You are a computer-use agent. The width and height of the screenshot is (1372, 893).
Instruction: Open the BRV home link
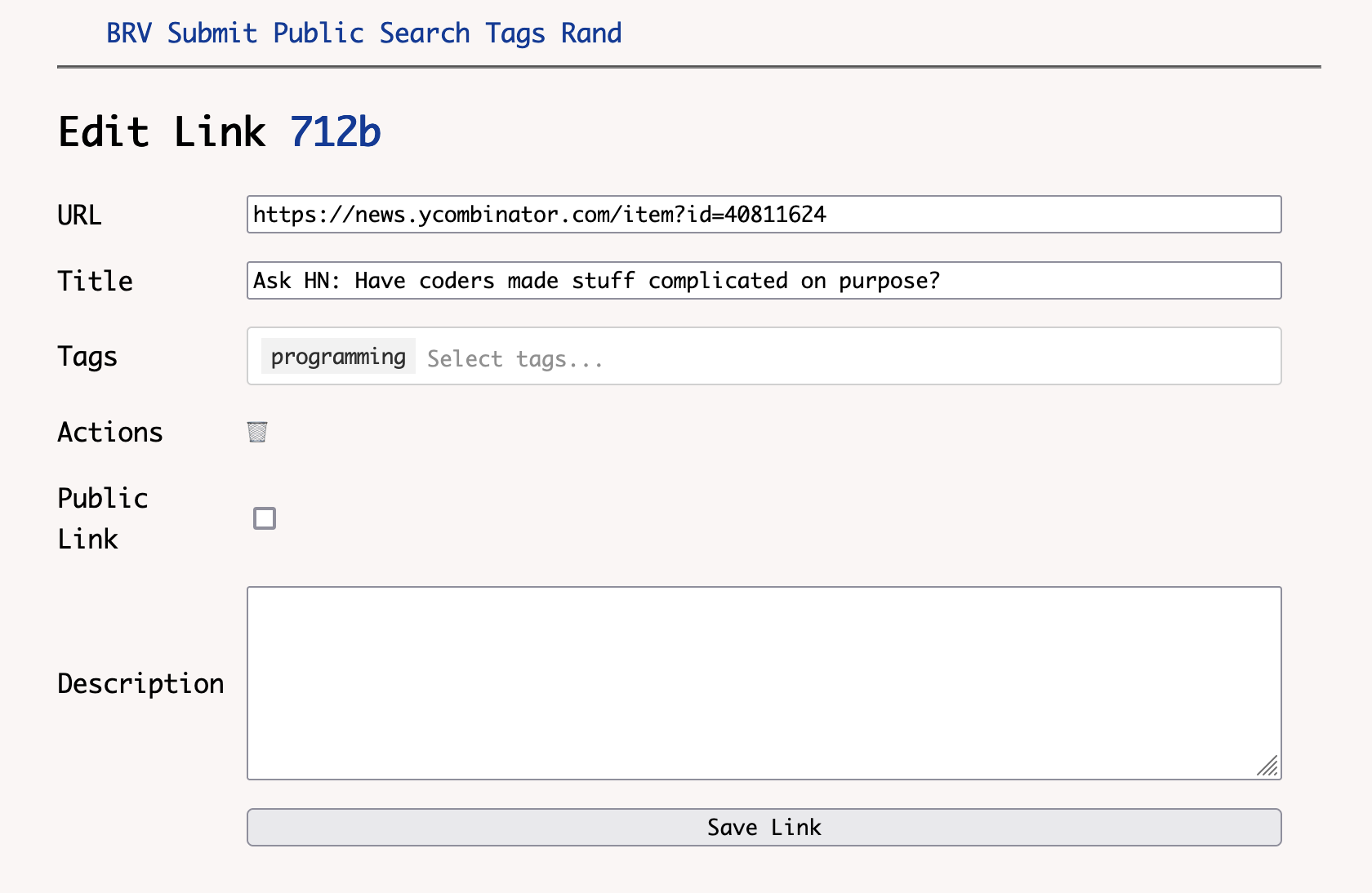coord(129,33)
